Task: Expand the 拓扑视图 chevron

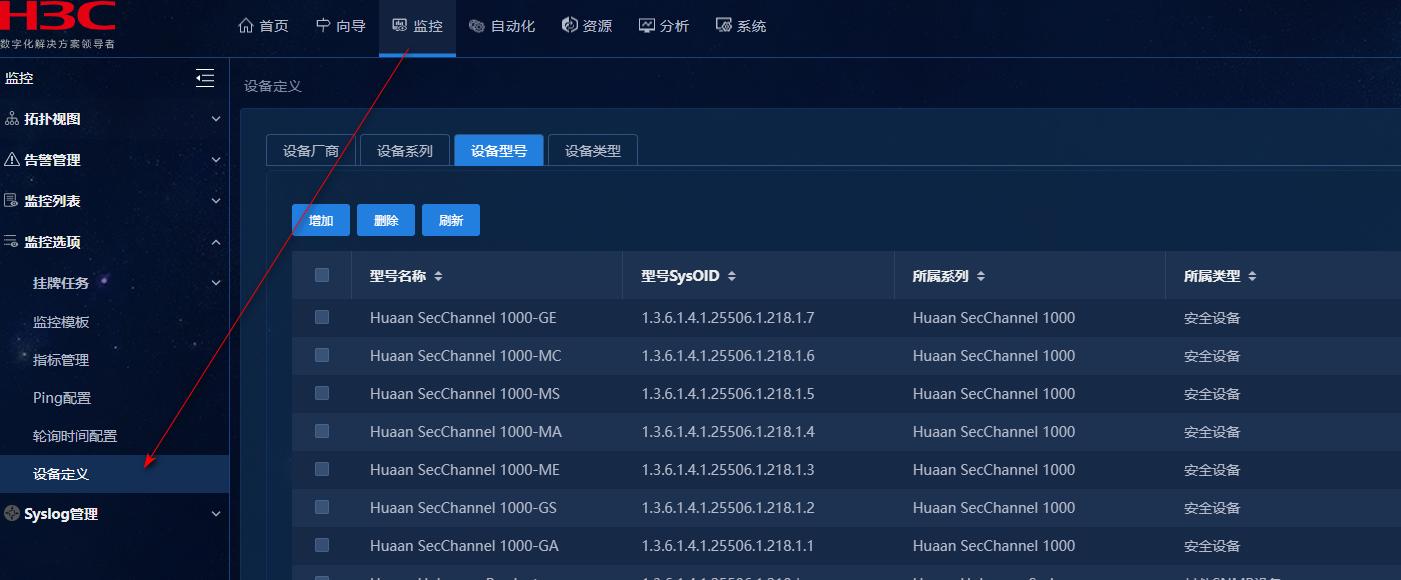Action: pos(216,119)
